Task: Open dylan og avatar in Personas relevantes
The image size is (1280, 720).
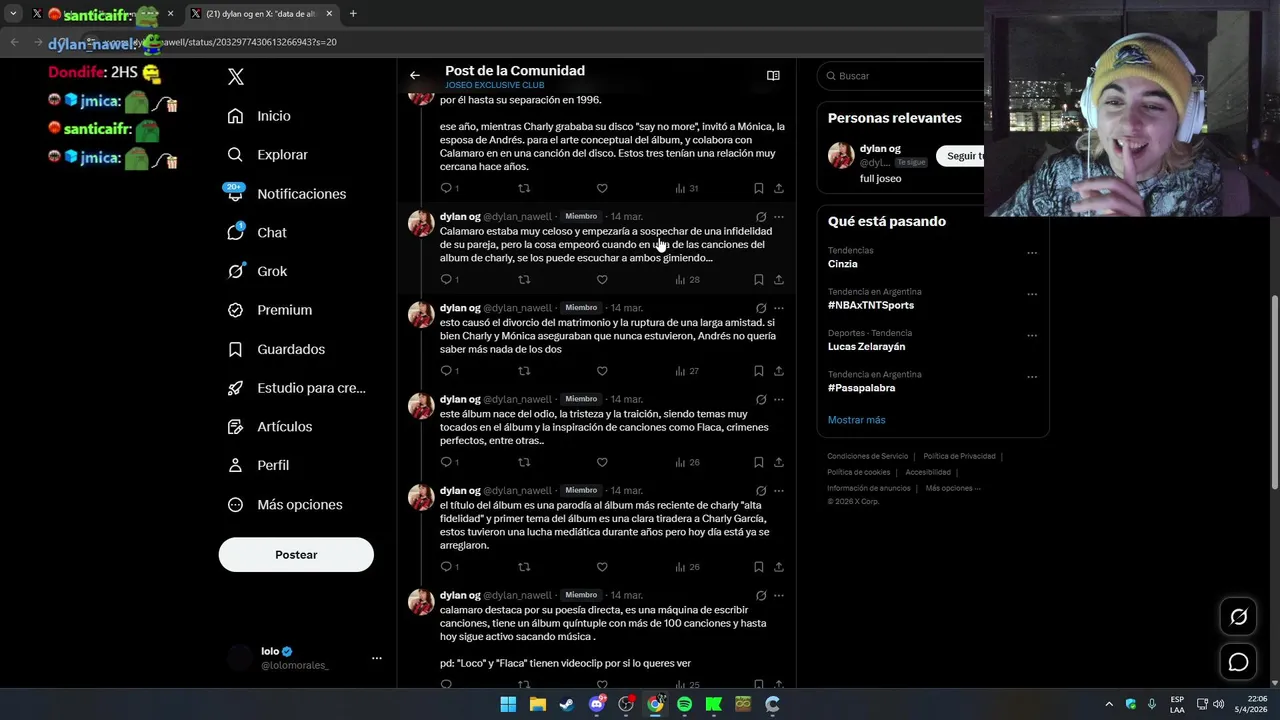Action: click(841, 155)
